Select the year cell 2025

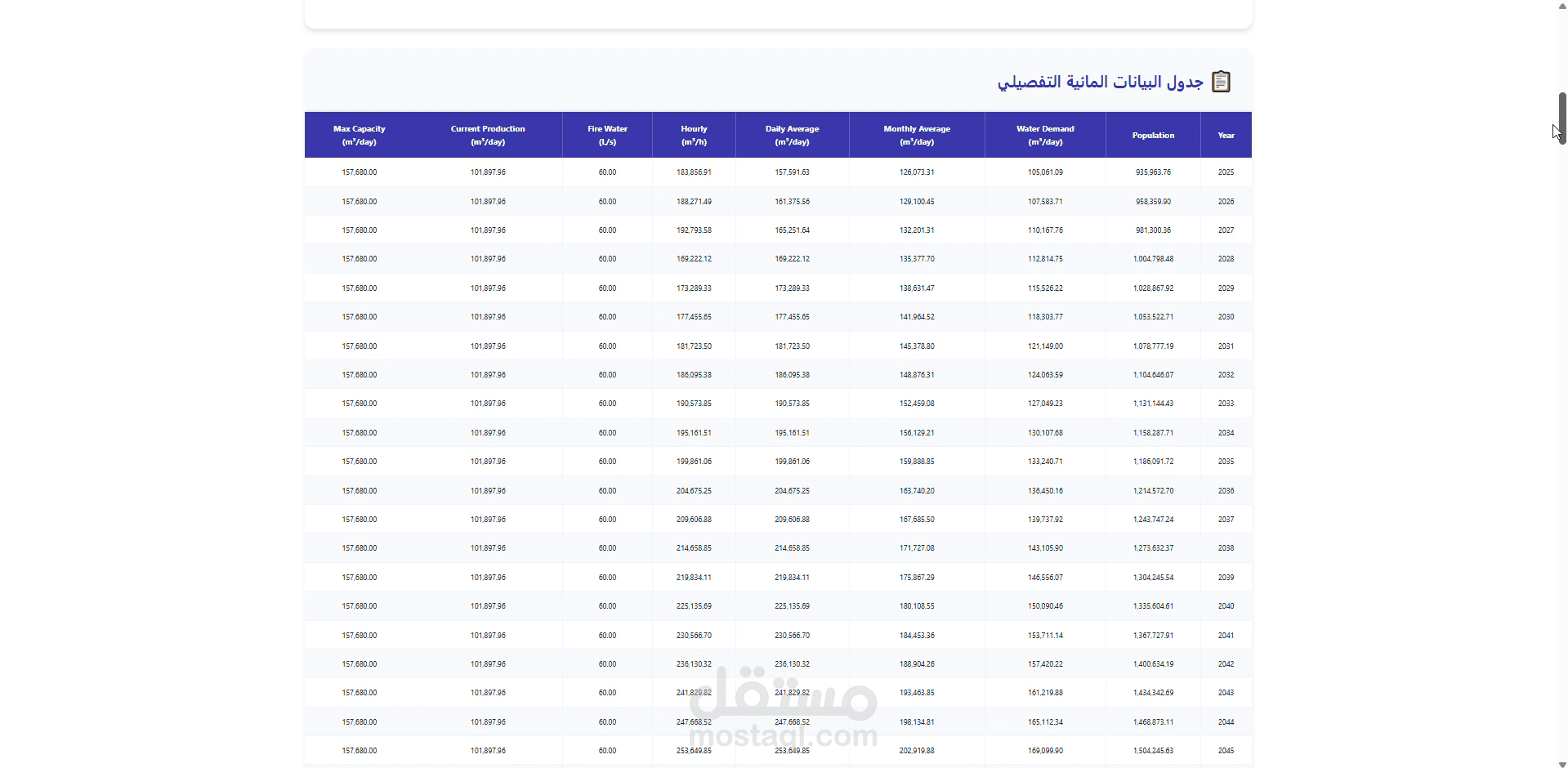pos(1226,172)
